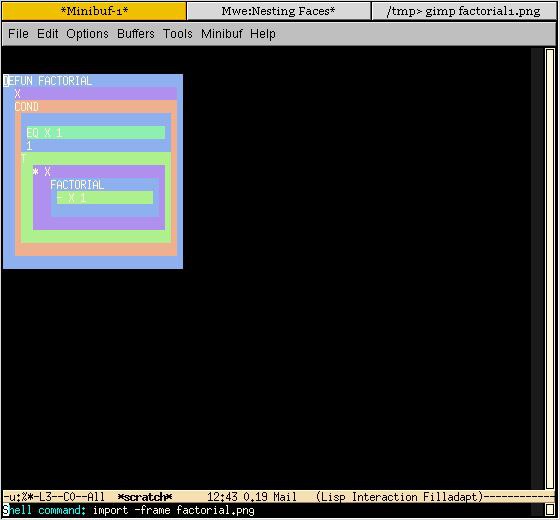
Task: Open the Tools menu
Action: [178, 34]
